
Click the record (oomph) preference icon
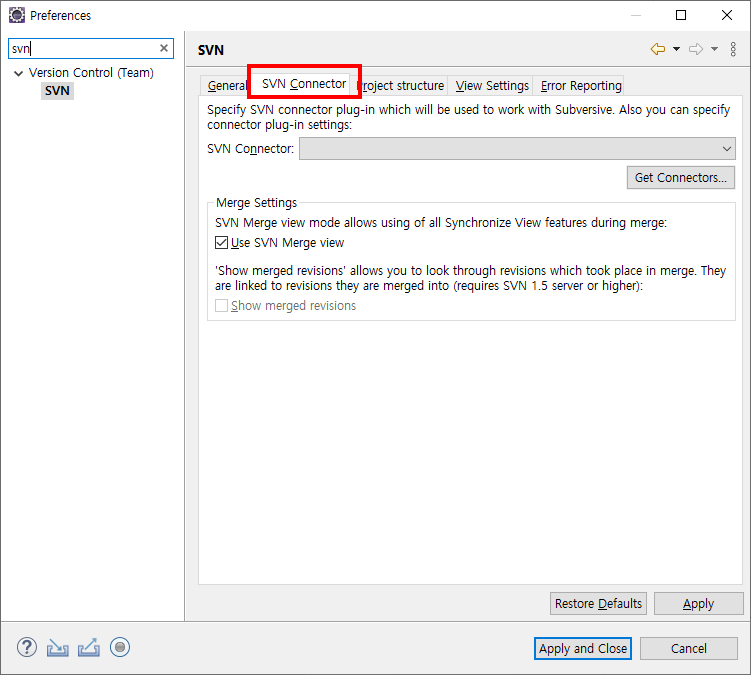(x=120, y=647)
